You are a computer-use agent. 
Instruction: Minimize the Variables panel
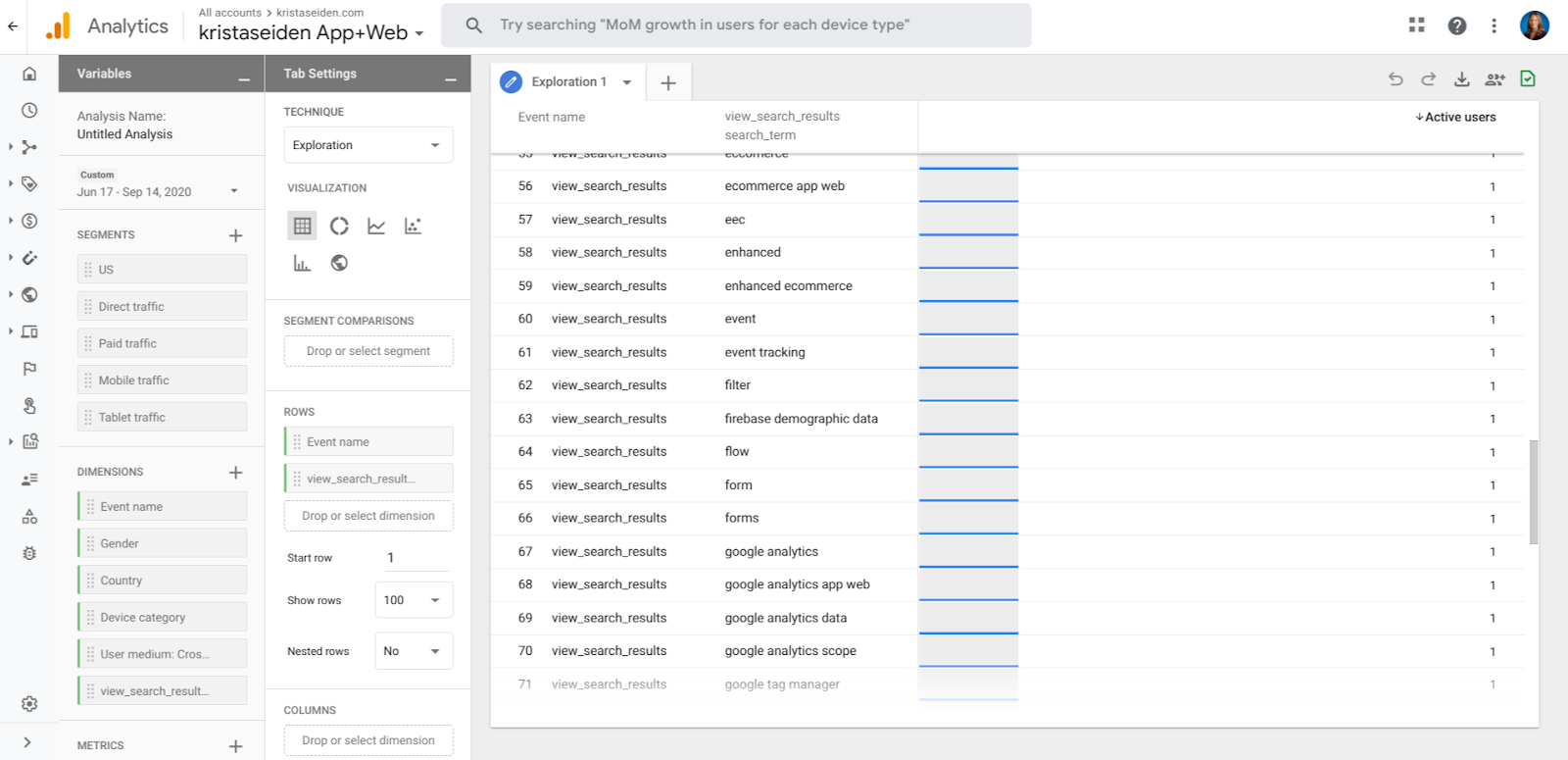(244, 76)
